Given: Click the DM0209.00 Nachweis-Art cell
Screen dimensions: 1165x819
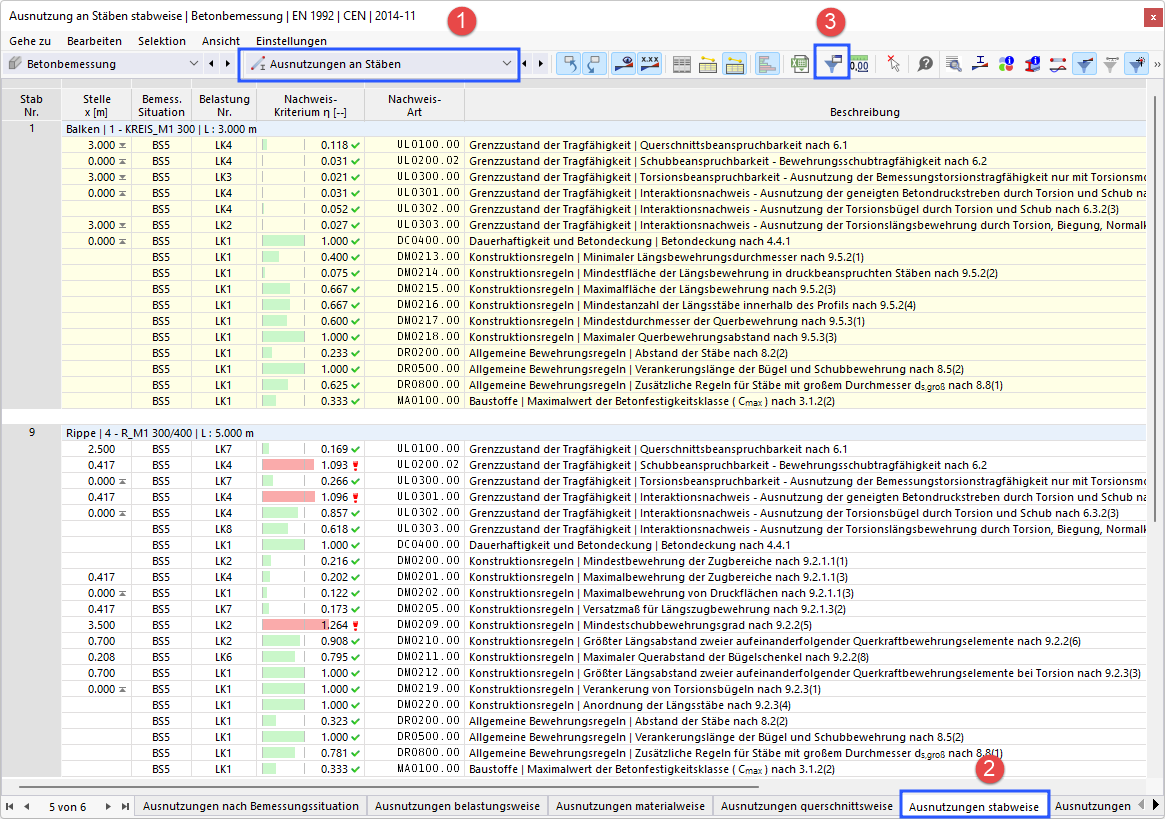Looking at the screenshot, I should point(414,625).
